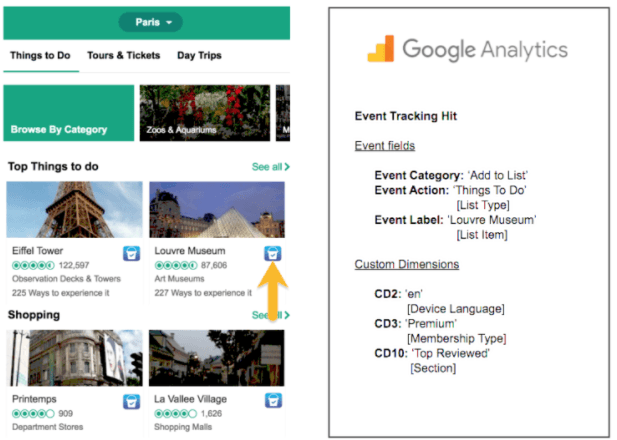The image size is (617, 440).
Task: Add La Vallee Village to list icon
Action: click(273, 400)
